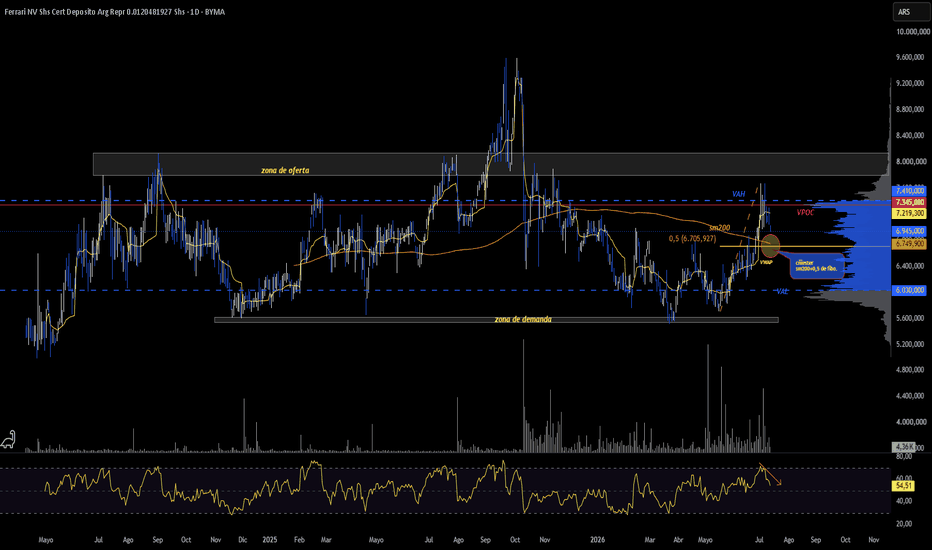Select the VAL line label
932x550 pixels.
pos(782,291)
